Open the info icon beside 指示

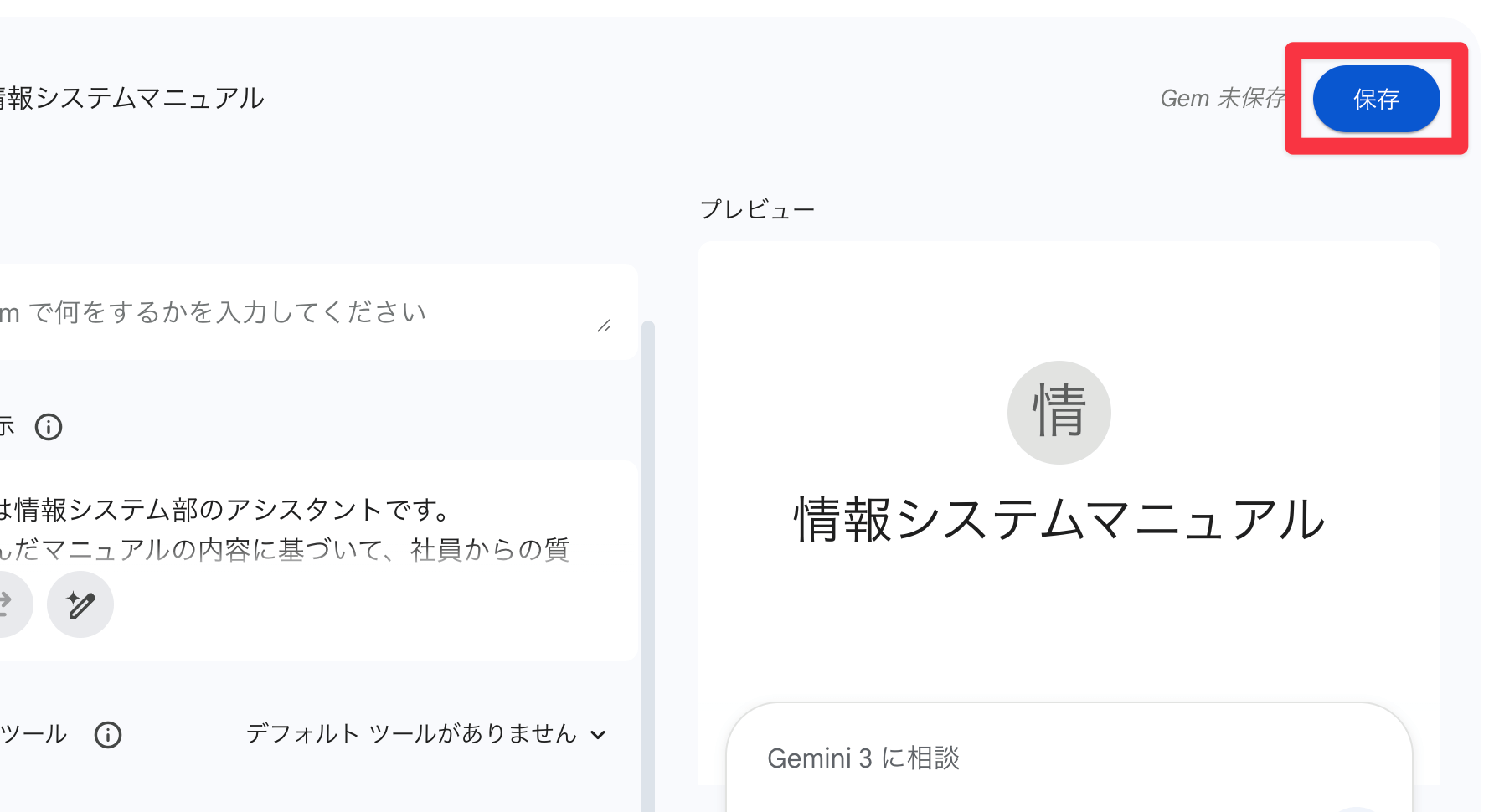click(x=49, y=427)
